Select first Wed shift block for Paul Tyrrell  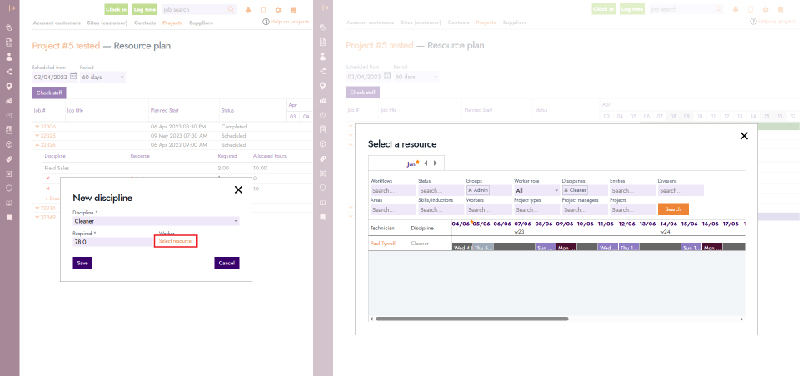tap(462, 247)
